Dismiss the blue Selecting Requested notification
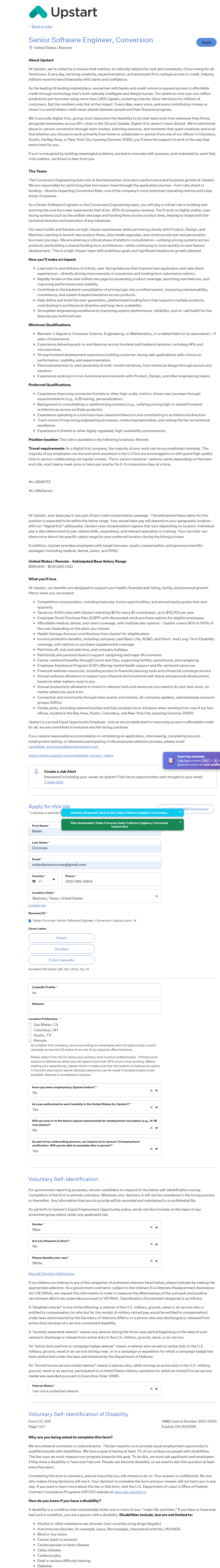This screenshot has width=220, height=1568. [x=180, y=812]
